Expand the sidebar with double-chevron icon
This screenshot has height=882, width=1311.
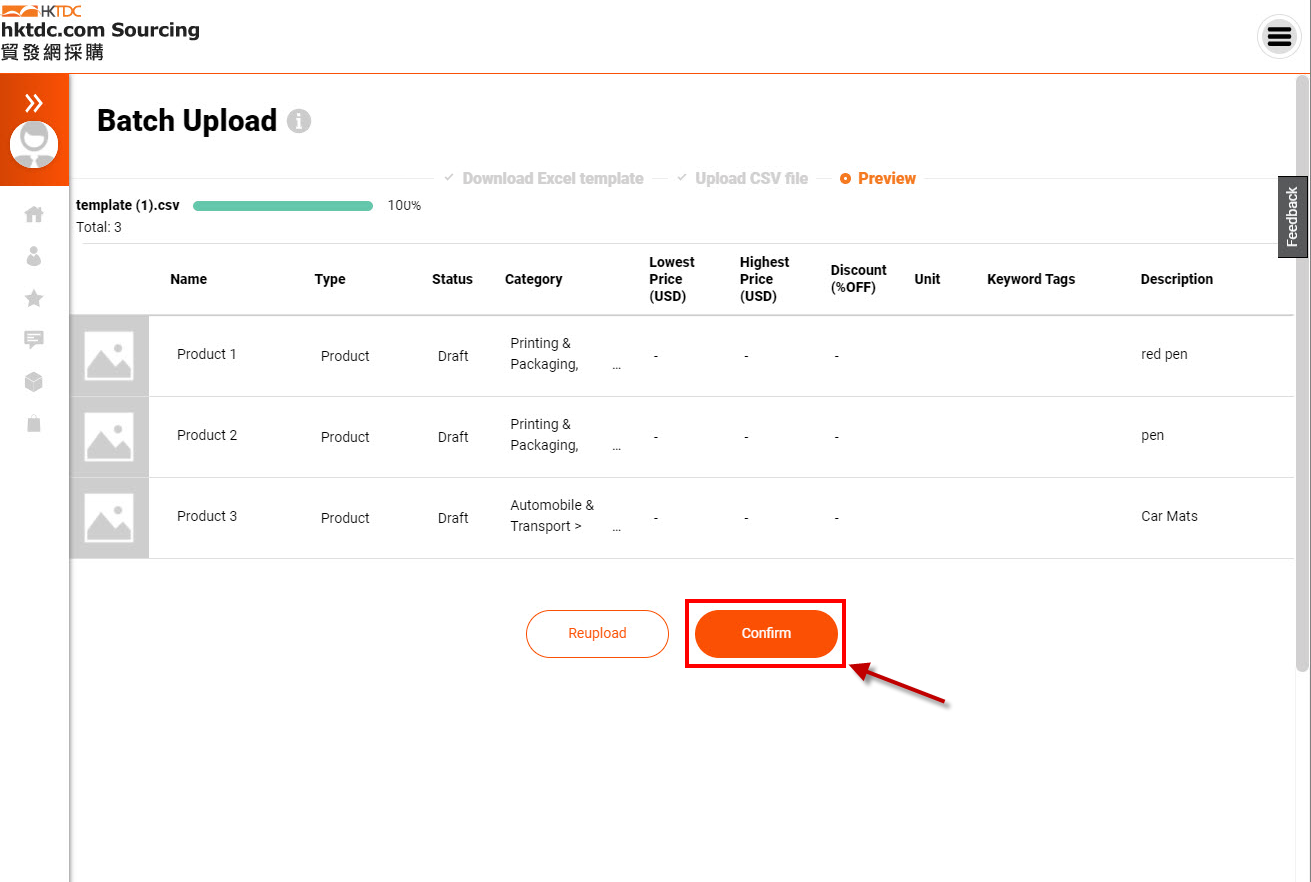pyautogui.click(x=34, y=102)
